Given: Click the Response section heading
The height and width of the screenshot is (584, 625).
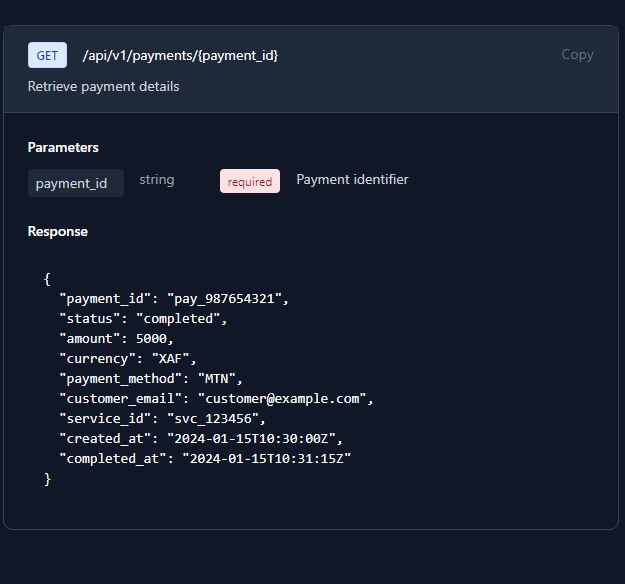Looking at the screenshot, I should (58, 231).
